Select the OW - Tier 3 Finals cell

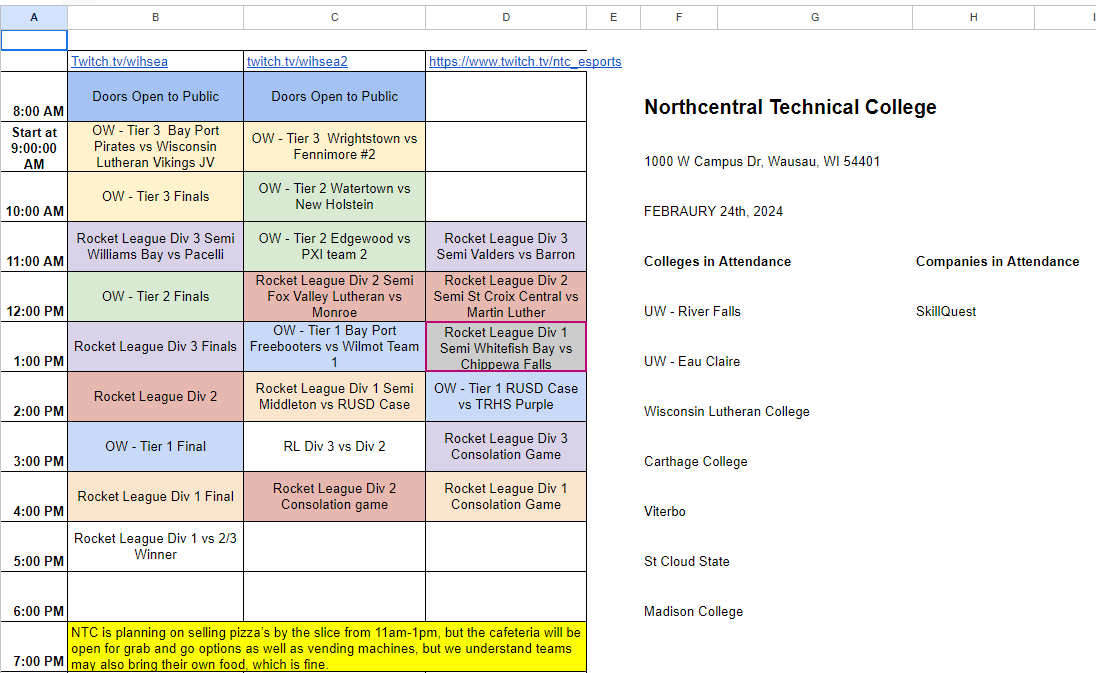pos(155,197)
